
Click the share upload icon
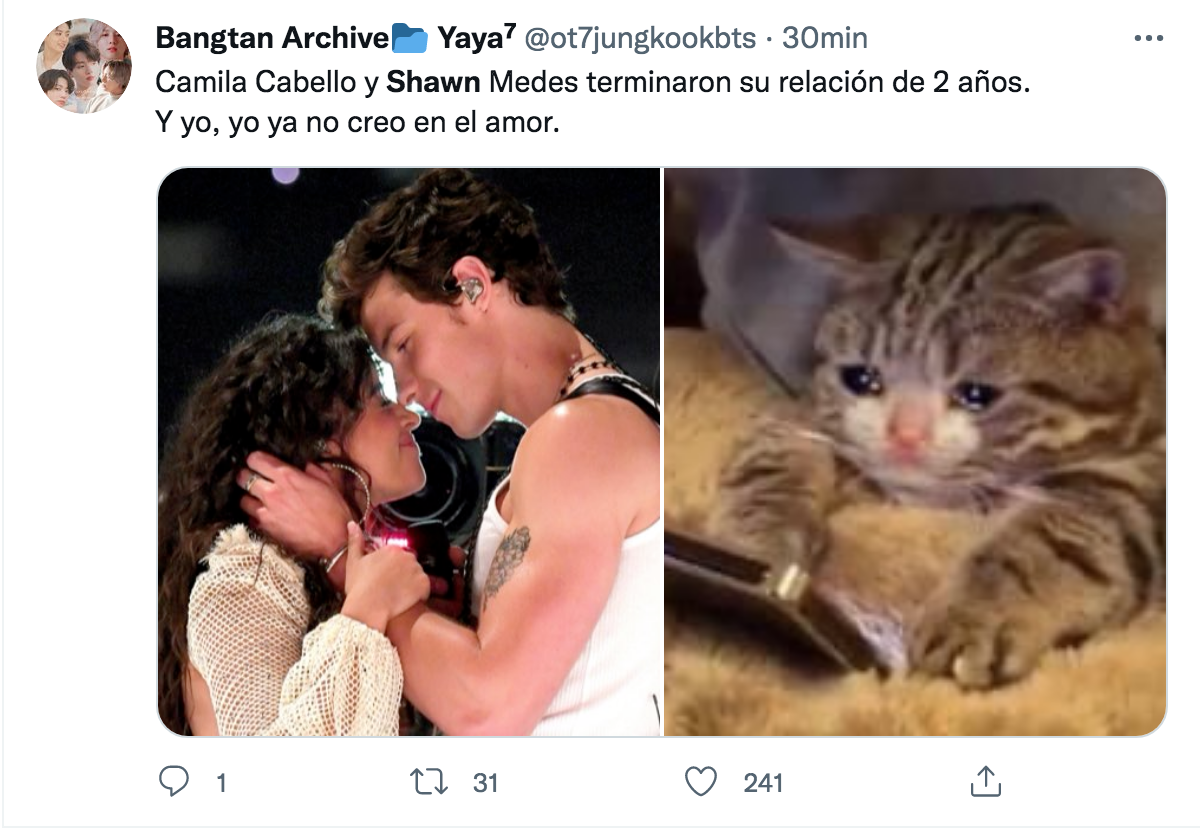coord(984,781)
